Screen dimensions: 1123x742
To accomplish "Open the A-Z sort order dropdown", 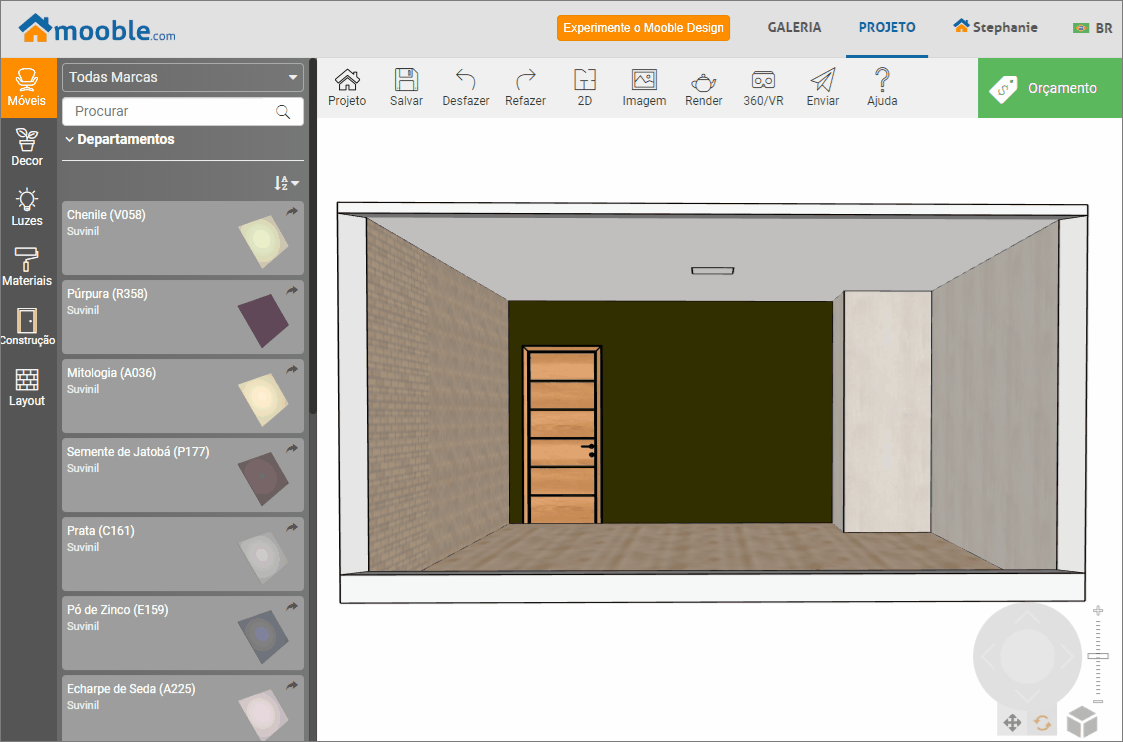I will [x=286, y=183].
